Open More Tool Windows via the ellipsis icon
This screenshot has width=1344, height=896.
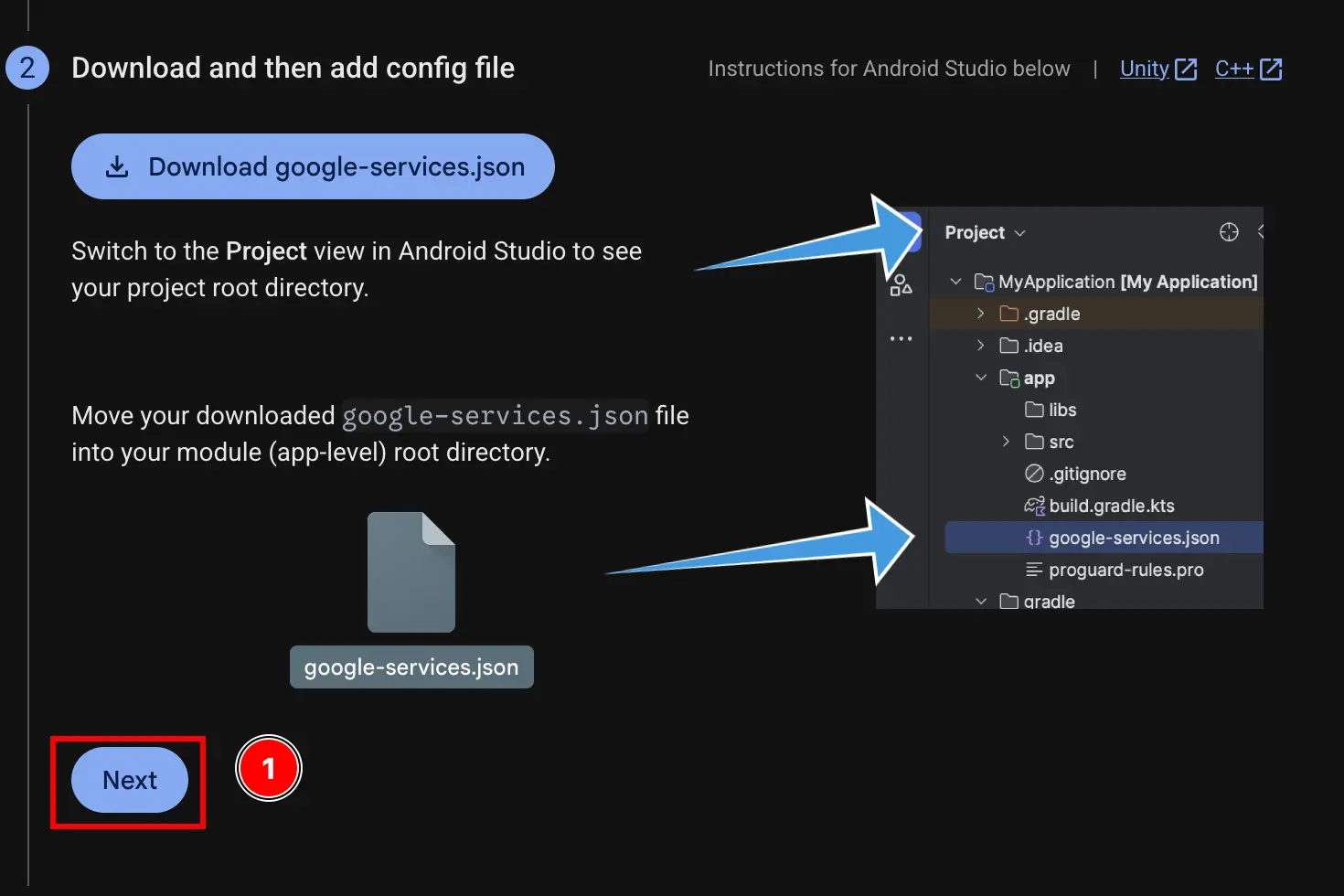(x=901, y=338)
